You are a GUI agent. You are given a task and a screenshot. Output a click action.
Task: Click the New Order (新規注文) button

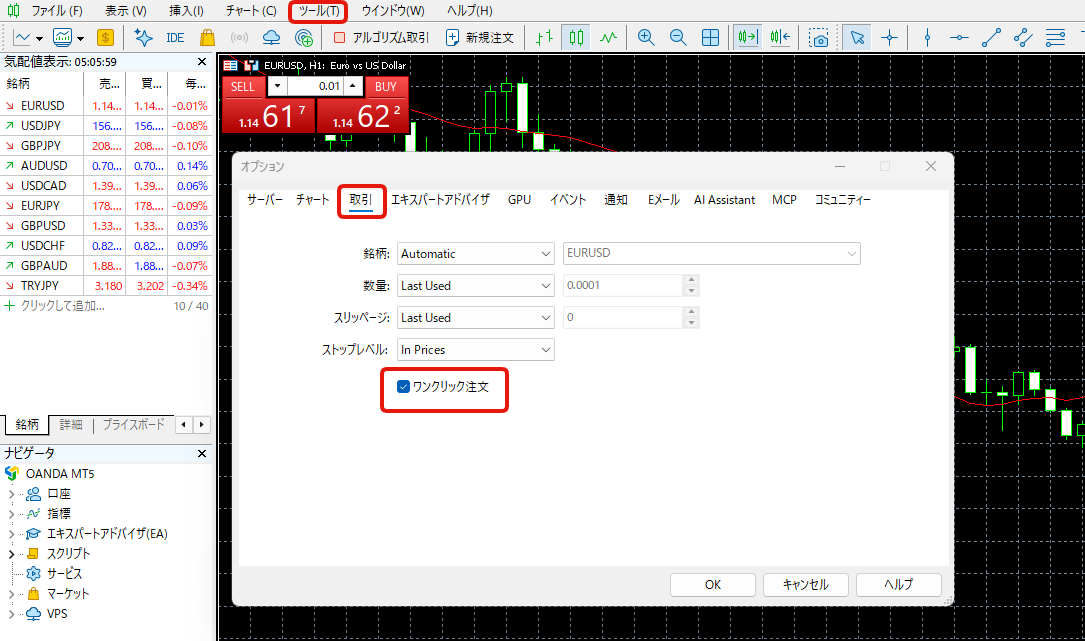point(480,37)
